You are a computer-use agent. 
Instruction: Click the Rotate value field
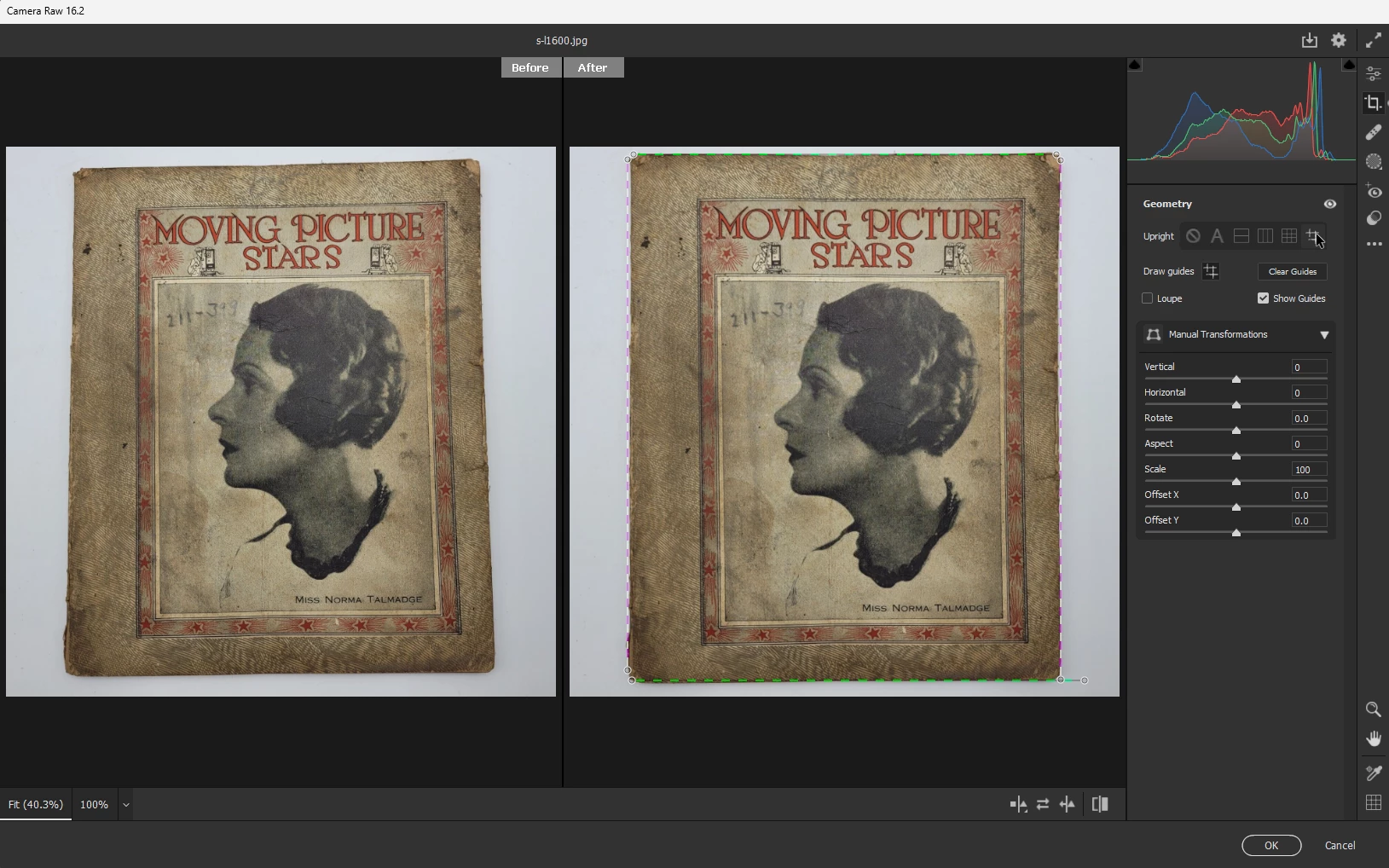tap(1309, 418)
